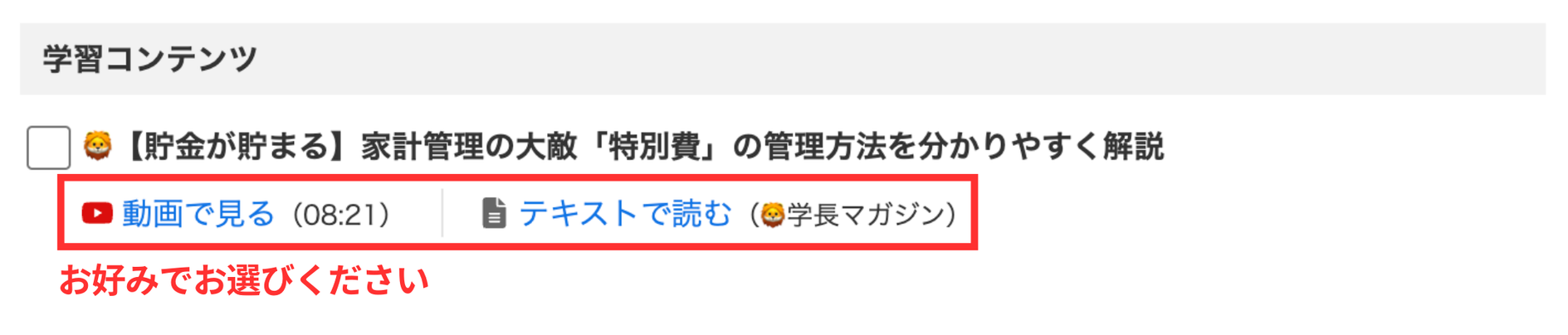This screenshot has height=335, width=1568.
Task: Open the 動画で見る video link
Action: click(x=198, y=213)
